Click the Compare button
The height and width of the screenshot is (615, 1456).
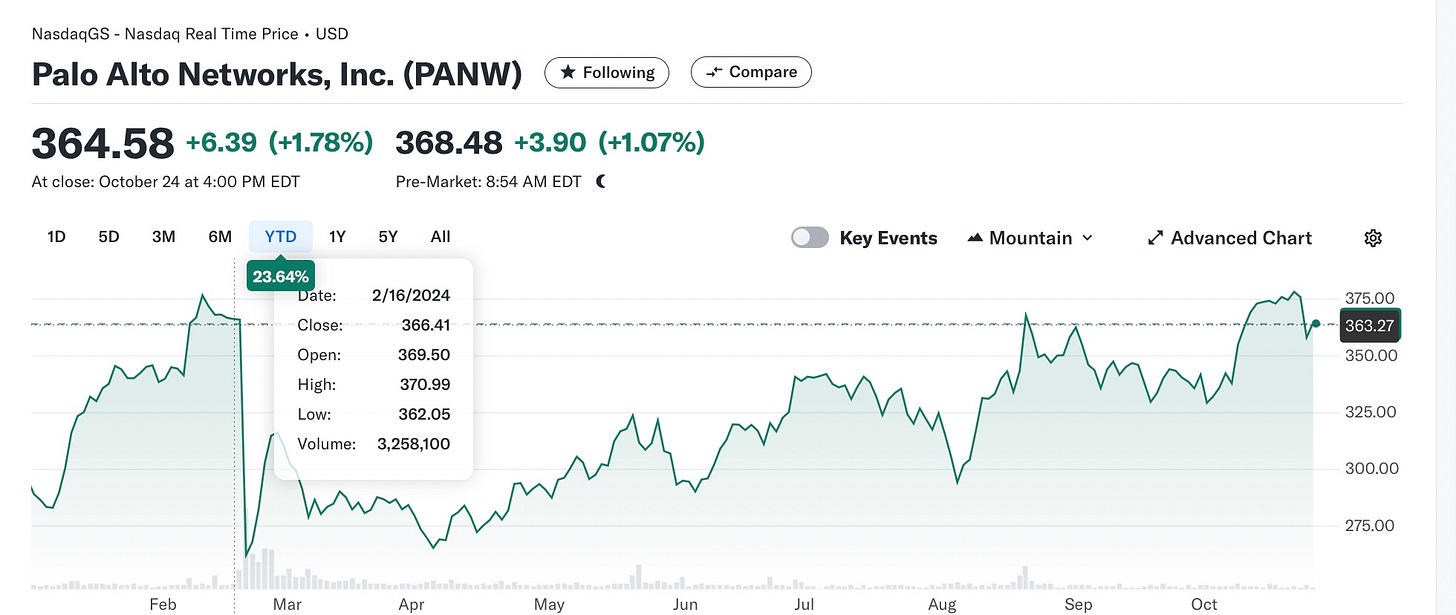pyautogui.click(x=751, y=72)
